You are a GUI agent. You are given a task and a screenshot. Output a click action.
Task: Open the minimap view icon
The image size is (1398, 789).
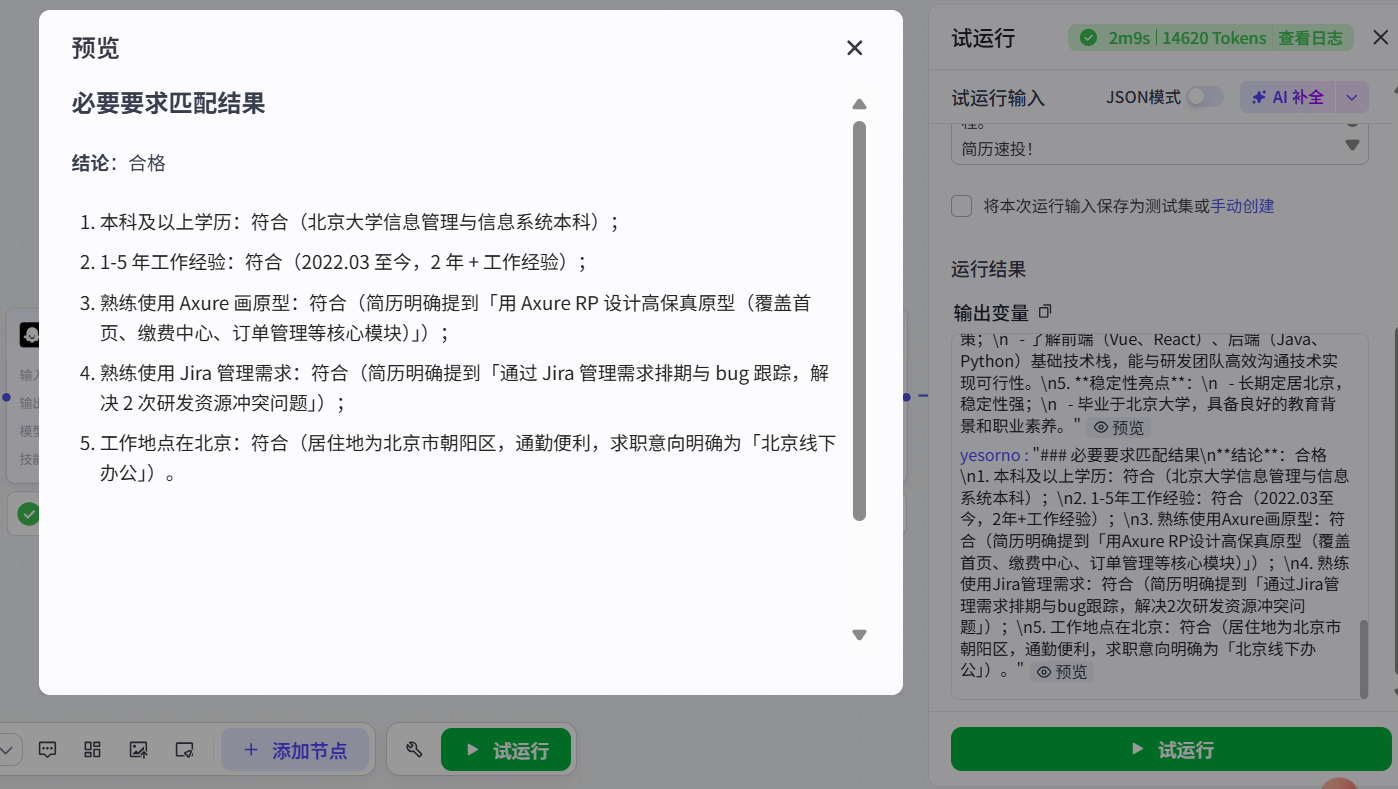pos(182,749)
